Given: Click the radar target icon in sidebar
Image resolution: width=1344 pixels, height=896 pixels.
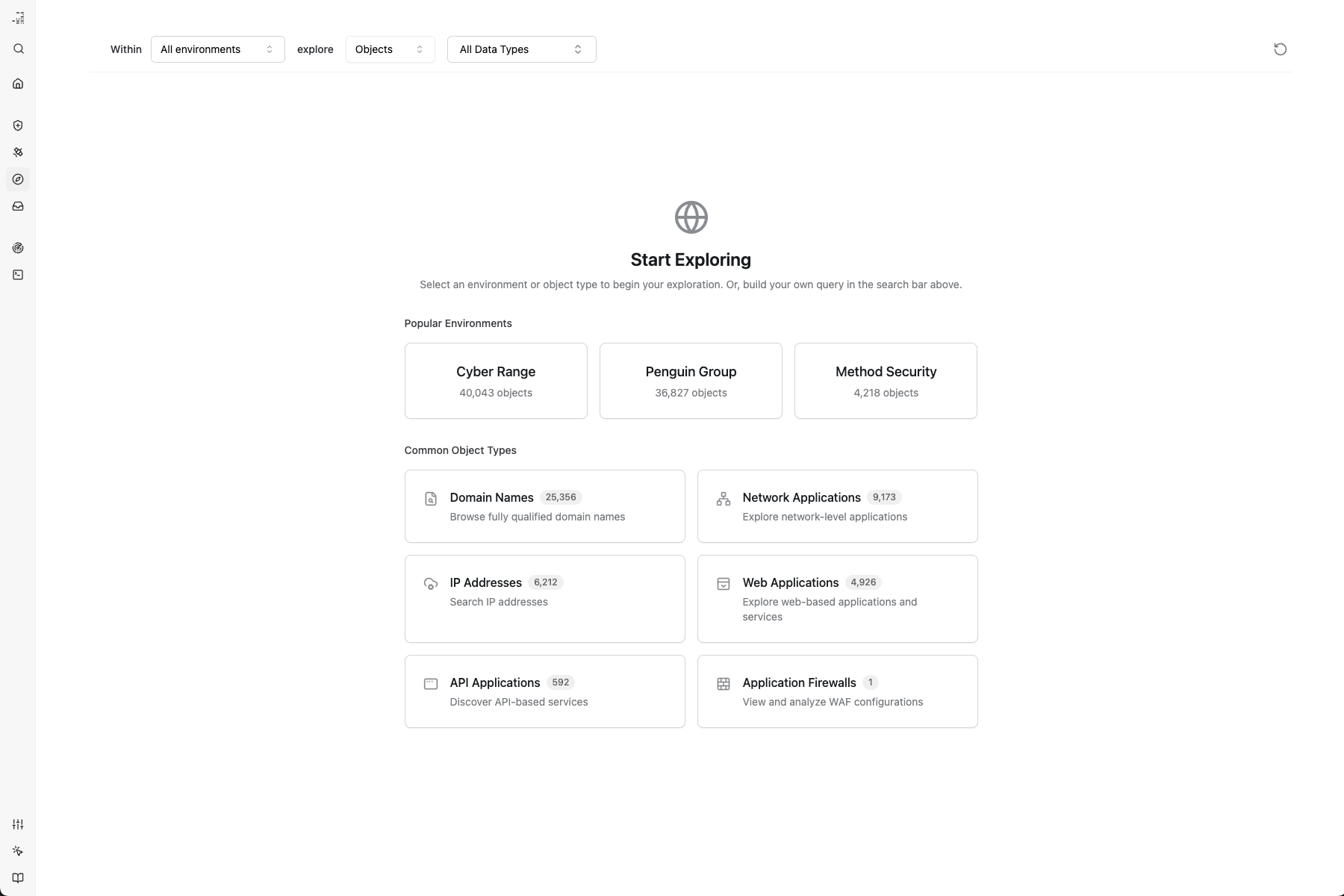Looking at the screenshot, I should point(18,248).
